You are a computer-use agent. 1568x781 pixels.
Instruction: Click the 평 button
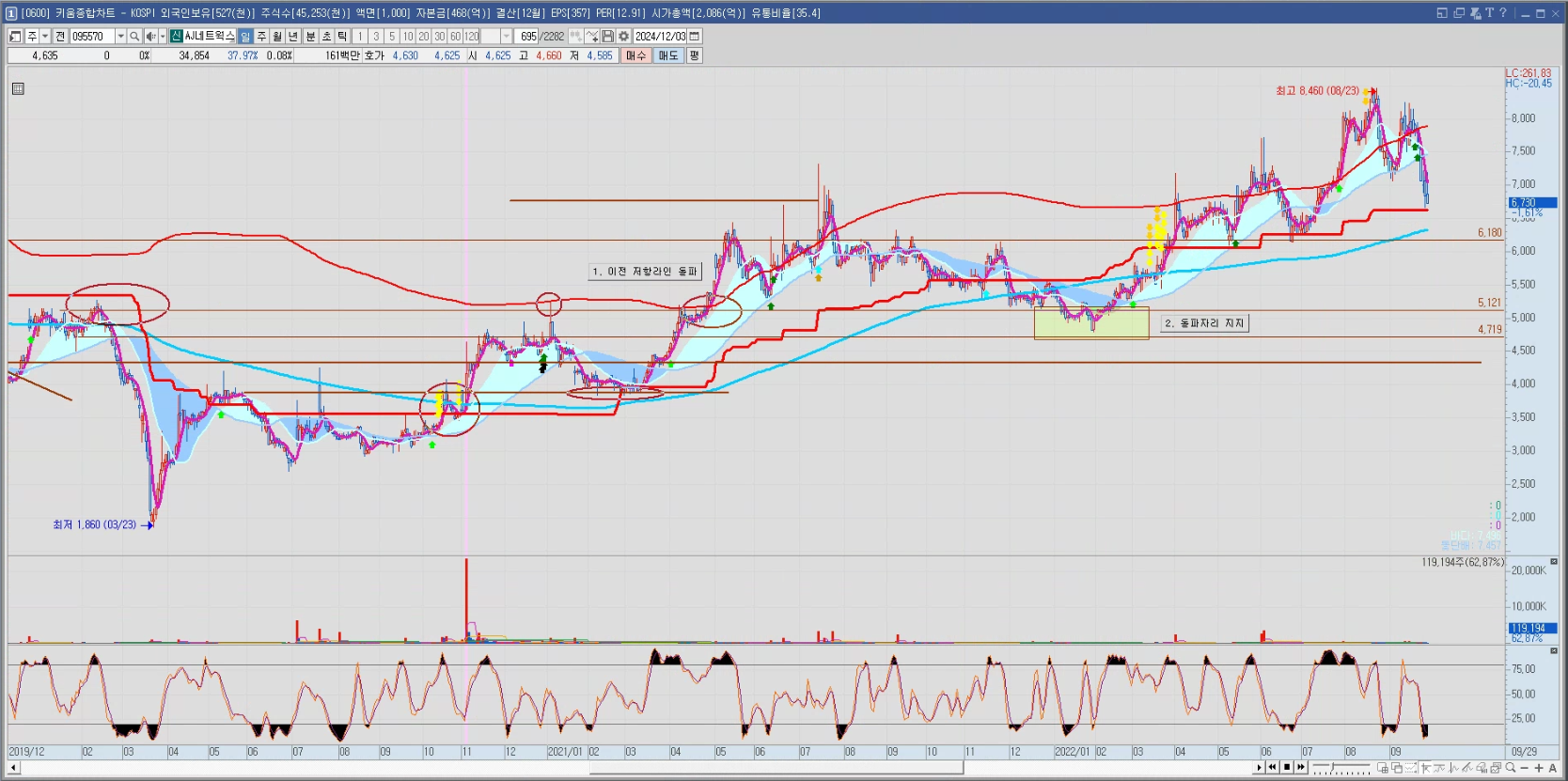pyautogui.click(x=694, y=55)
